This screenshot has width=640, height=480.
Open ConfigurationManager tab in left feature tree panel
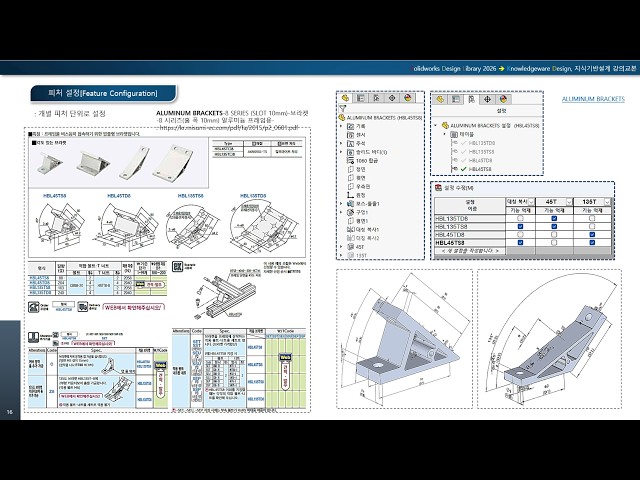376,98
